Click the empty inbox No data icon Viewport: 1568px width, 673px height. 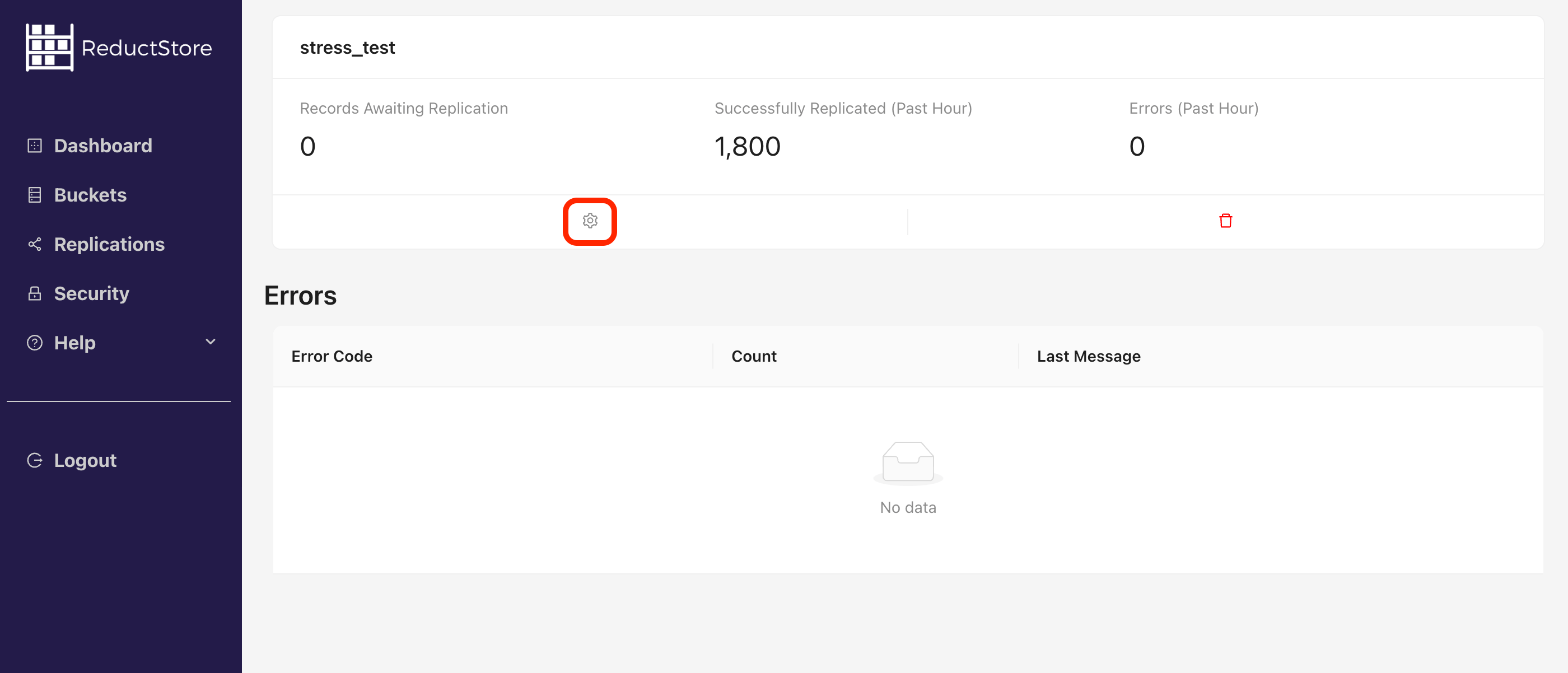tap(908, 462)
